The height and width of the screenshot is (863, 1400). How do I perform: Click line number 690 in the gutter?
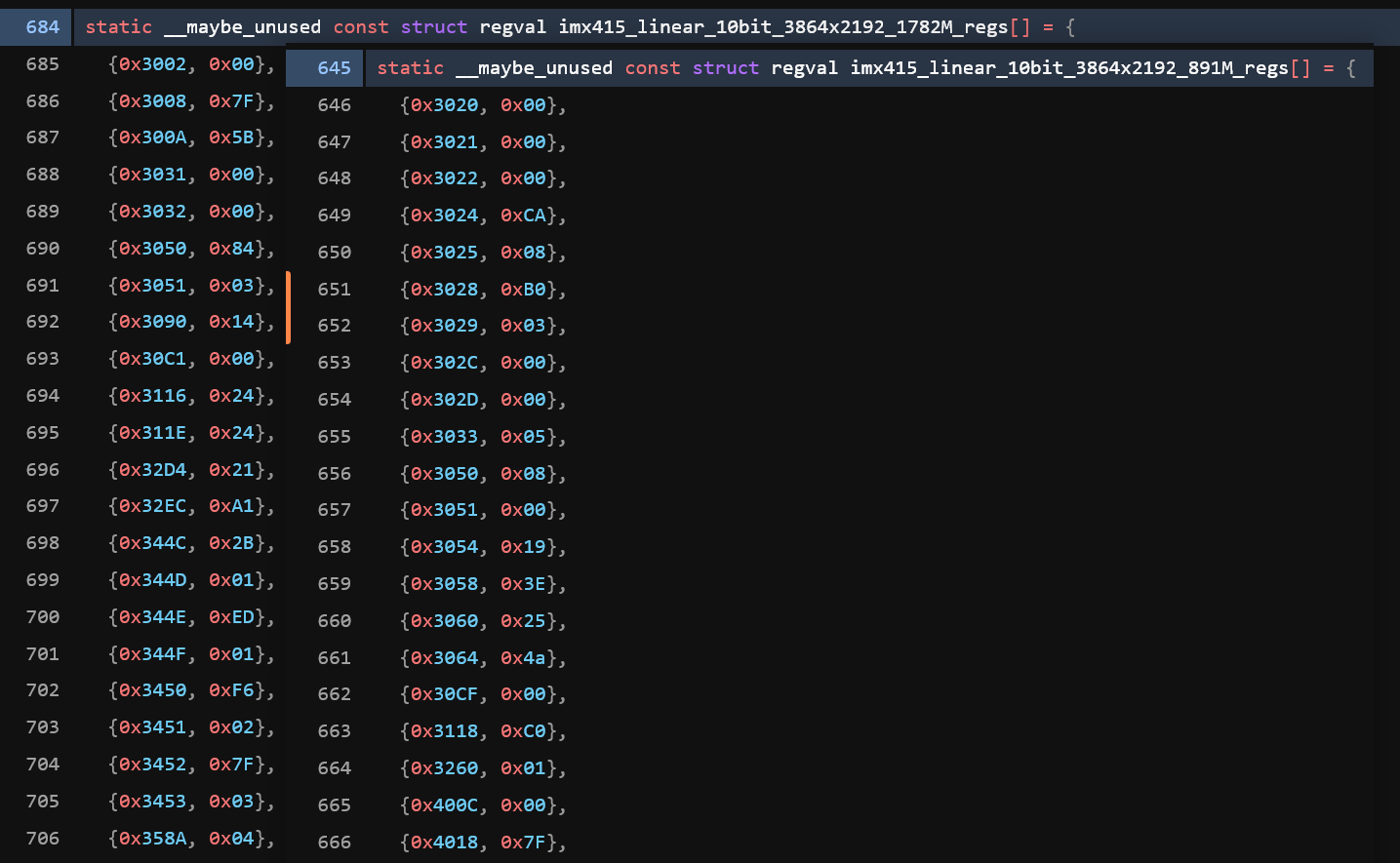click(43, 249)
